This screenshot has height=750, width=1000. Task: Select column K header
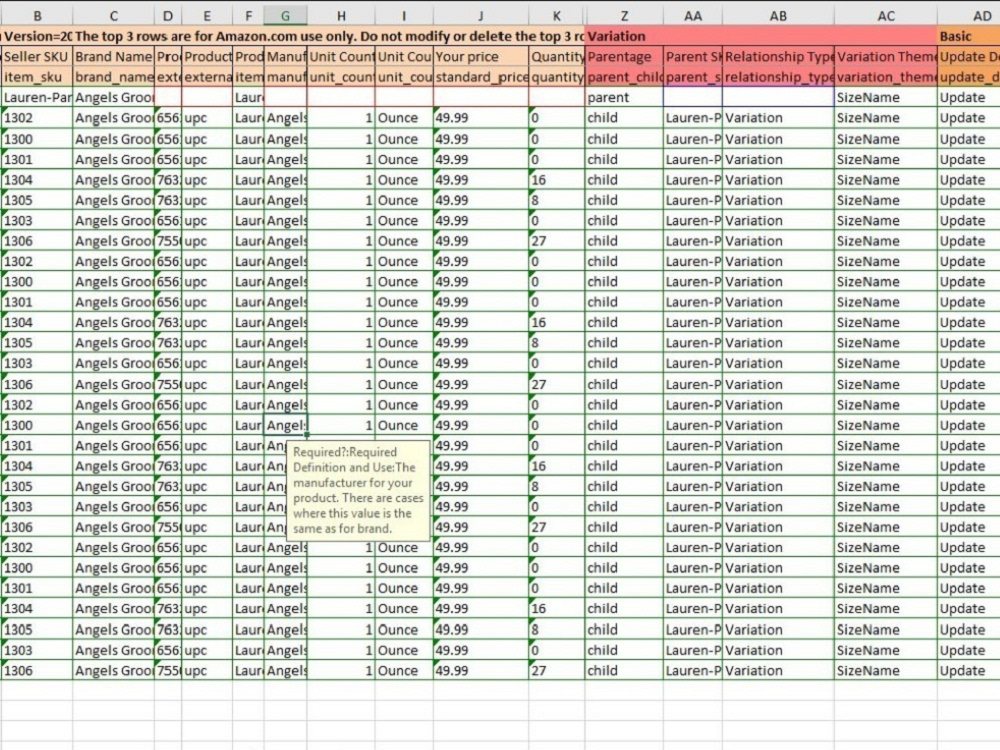pyautogui.click(x=557, y=16)
